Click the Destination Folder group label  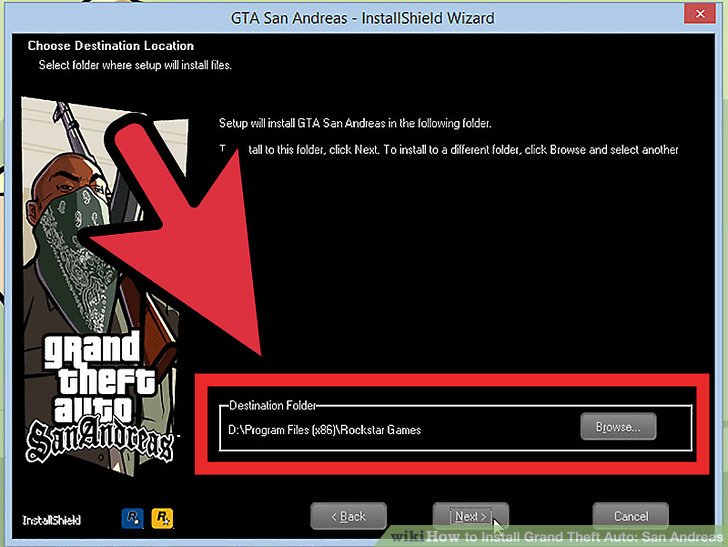[273, 405]
